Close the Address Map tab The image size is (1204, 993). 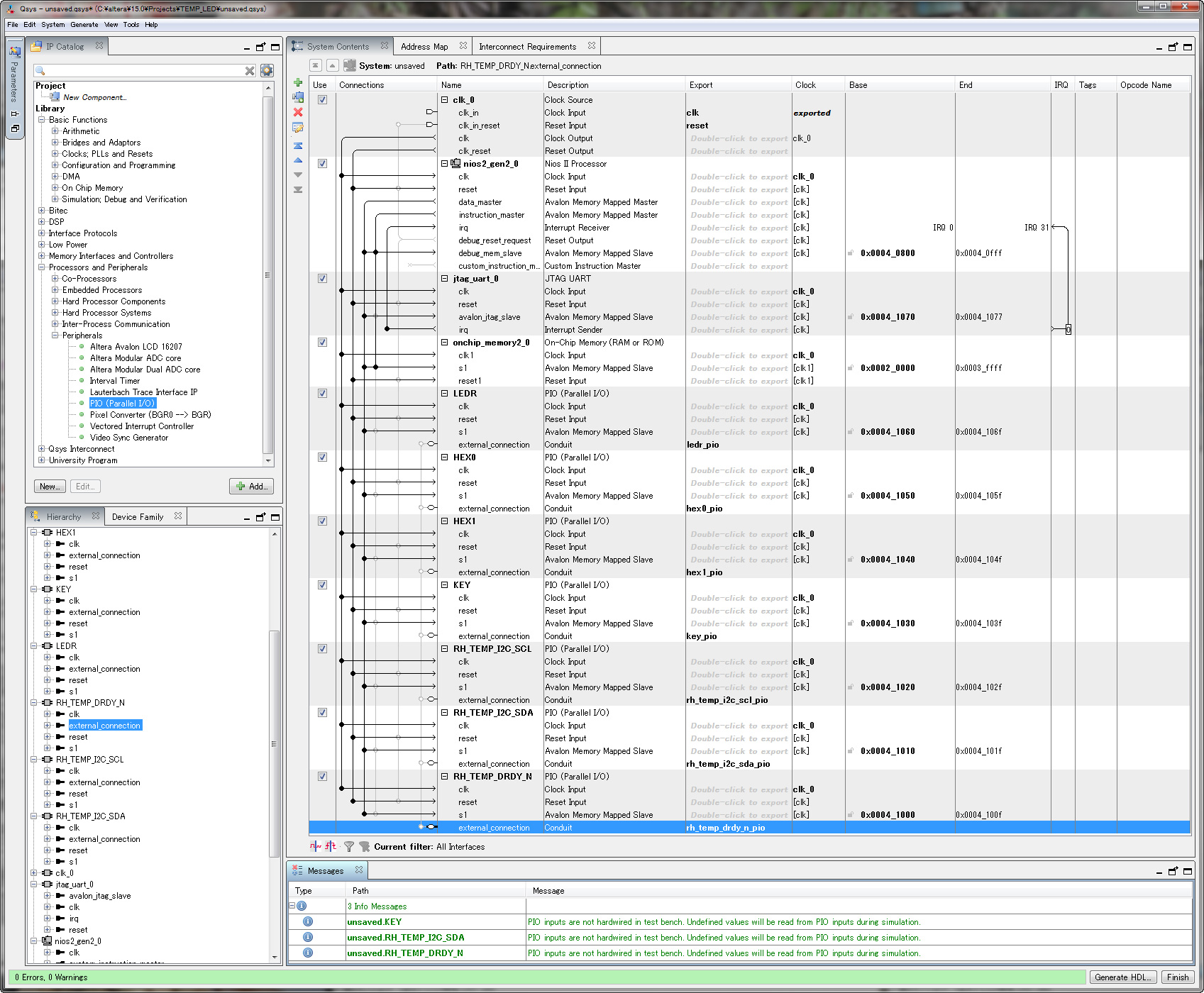tap(463, 45)
